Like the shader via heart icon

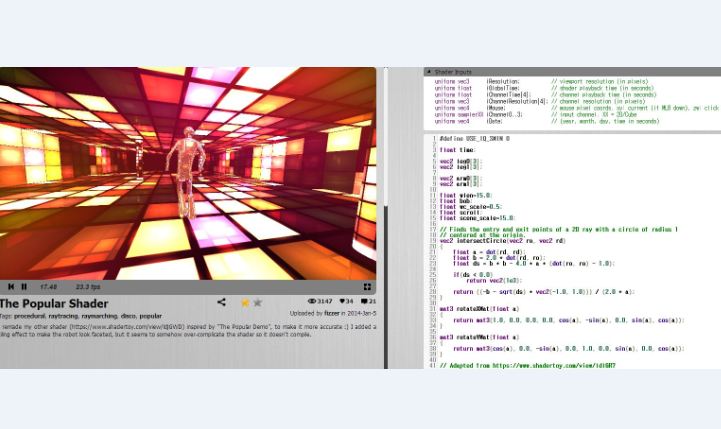click(x=342, y=301)
